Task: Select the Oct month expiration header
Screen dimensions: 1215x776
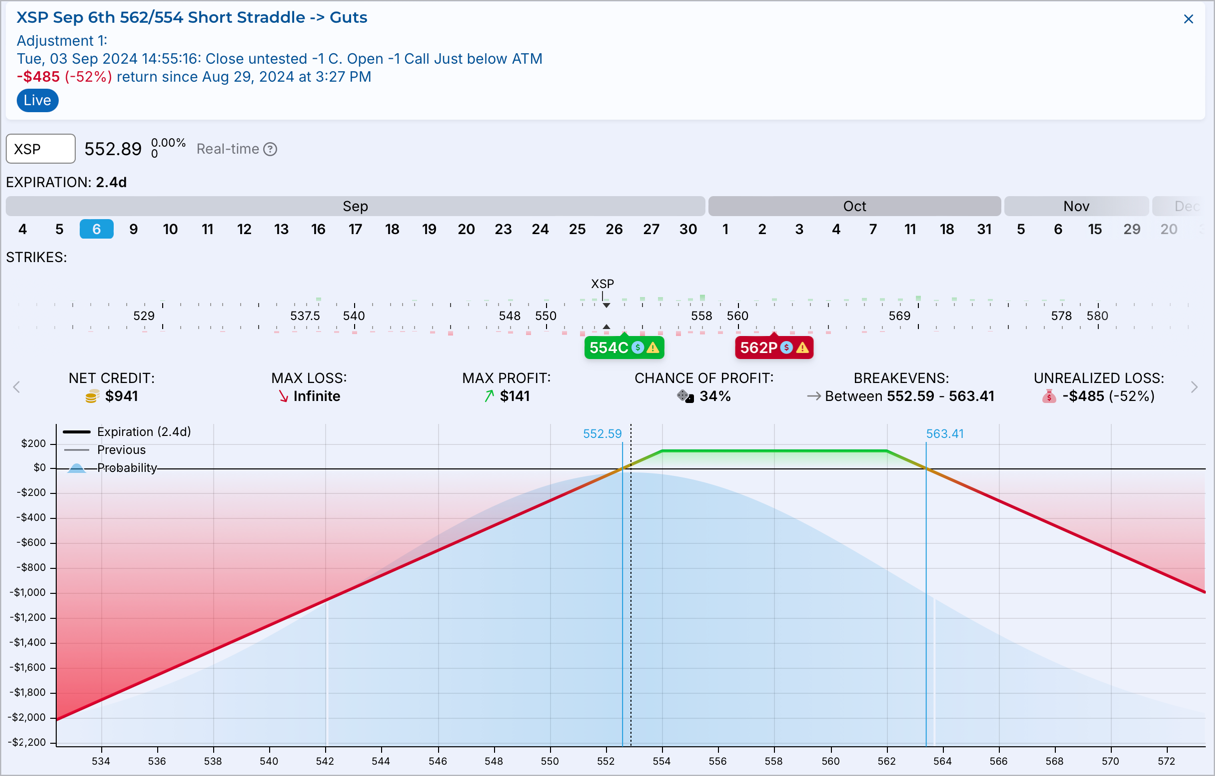Action: [x=854, y=206]
